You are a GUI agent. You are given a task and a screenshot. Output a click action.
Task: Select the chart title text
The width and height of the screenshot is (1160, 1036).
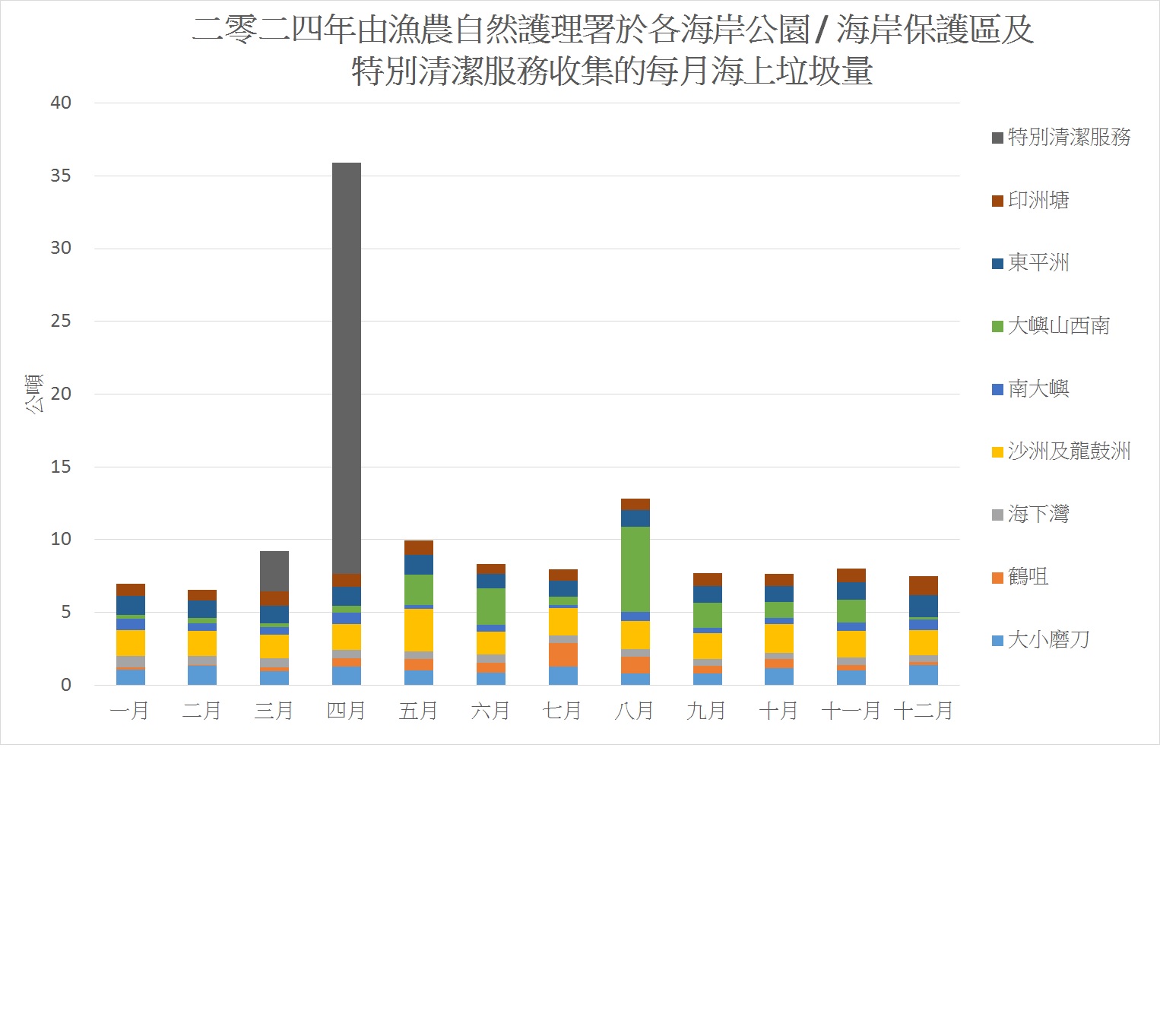coord(612,51)
